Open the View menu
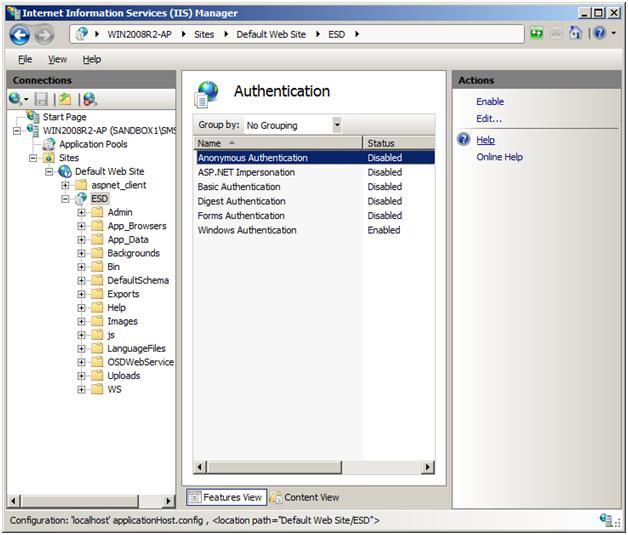Viewport: 628px width, 535px height. pyautogui.click(x=57, y=59)
